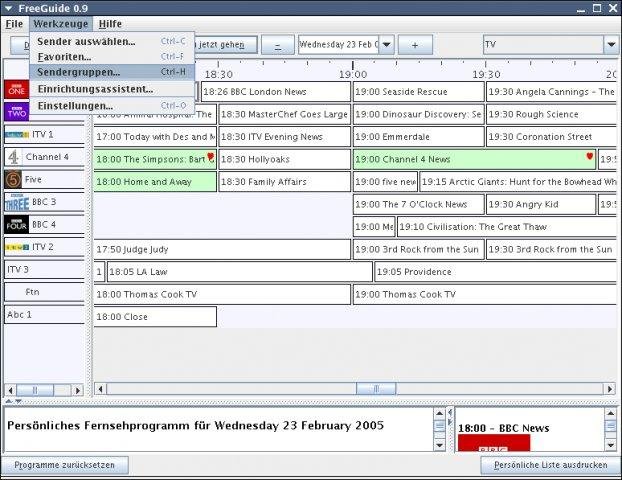Select 18:00 Home and Away programme
The width and height of the screenshot is (622, 480).
pos(155,182)
